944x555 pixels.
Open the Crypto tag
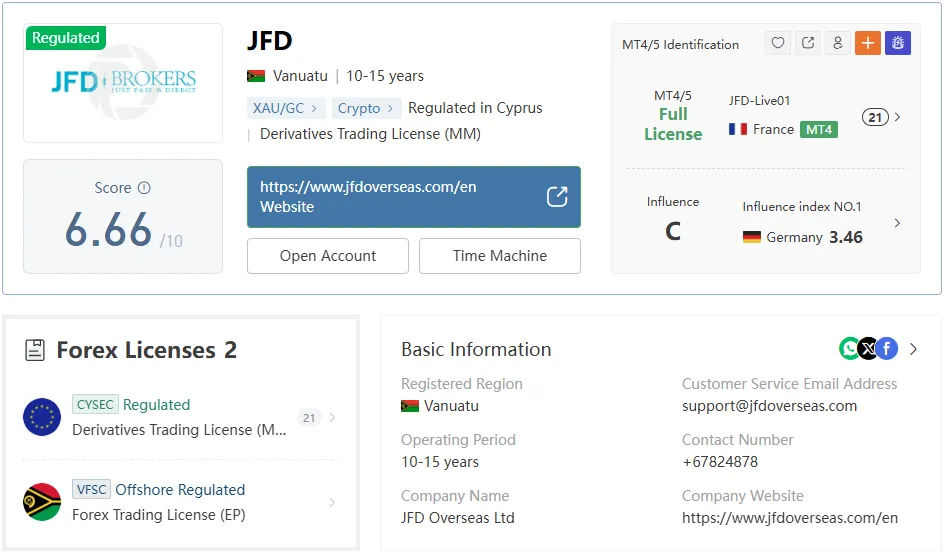coord(366,108)
